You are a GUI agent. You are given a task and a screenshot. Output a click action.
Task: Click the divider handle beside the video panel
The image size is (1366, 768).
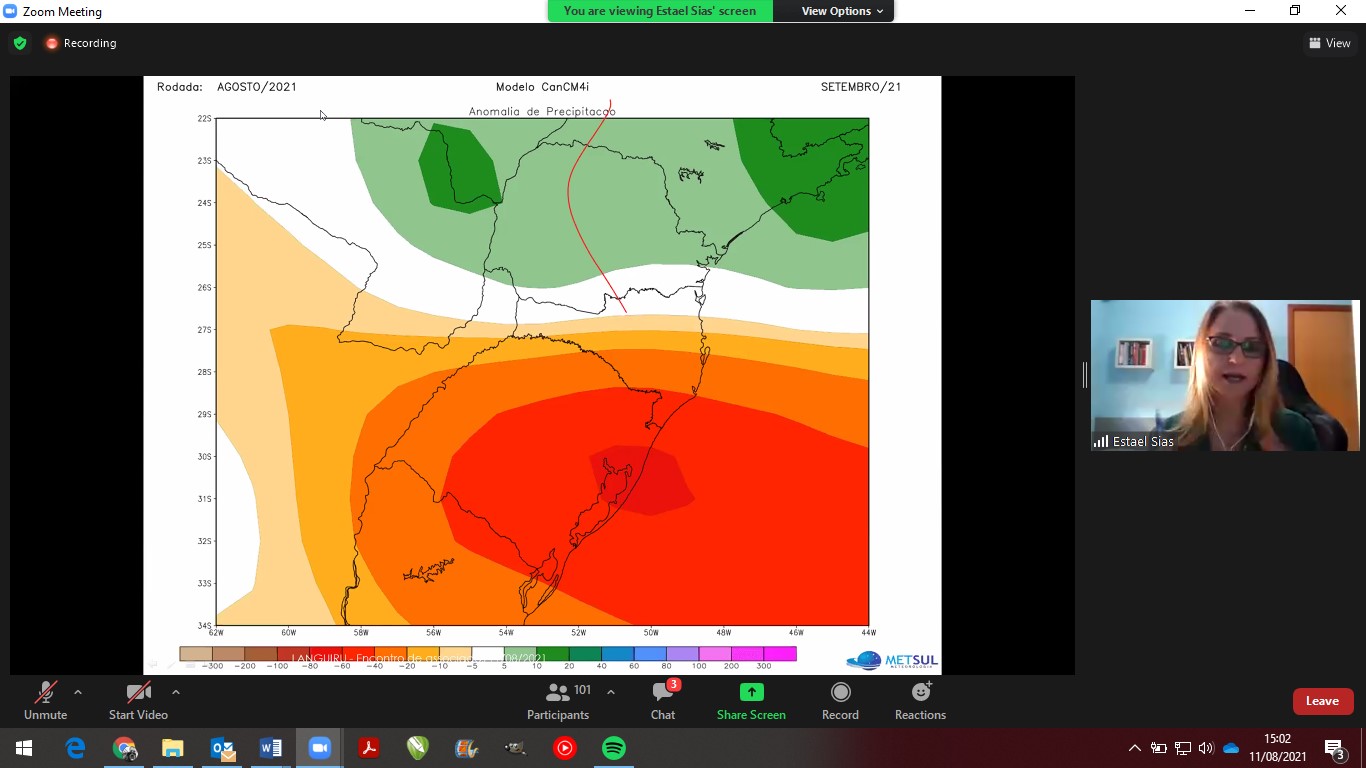[1084, 375]
